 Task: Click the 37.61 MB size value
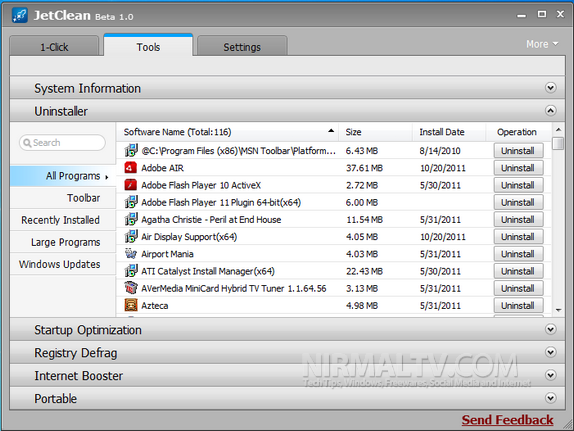(364, 168)
